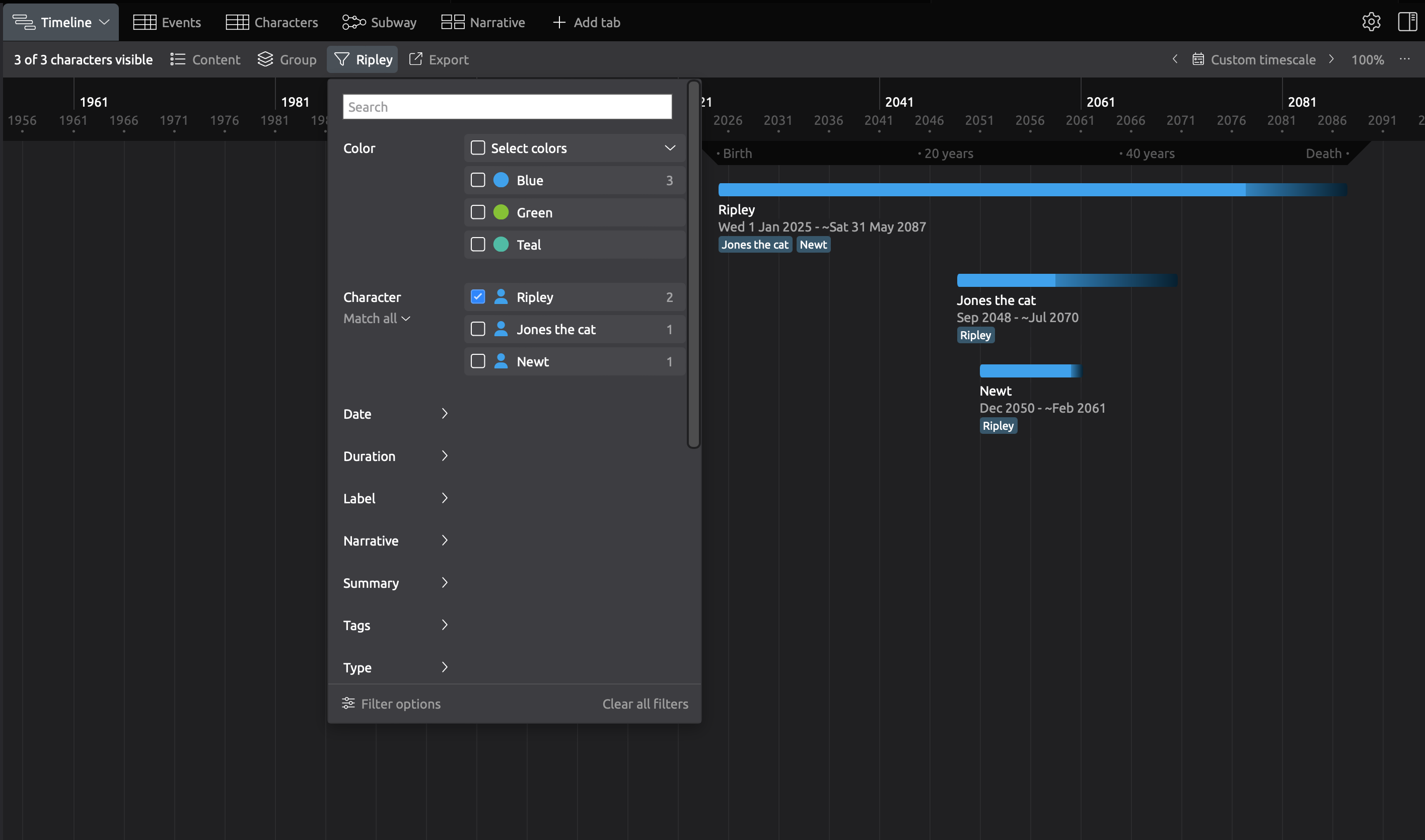The image size is (1425, 840).
Task: Toggle the side panel layout icon
Action: (1407, 22)
